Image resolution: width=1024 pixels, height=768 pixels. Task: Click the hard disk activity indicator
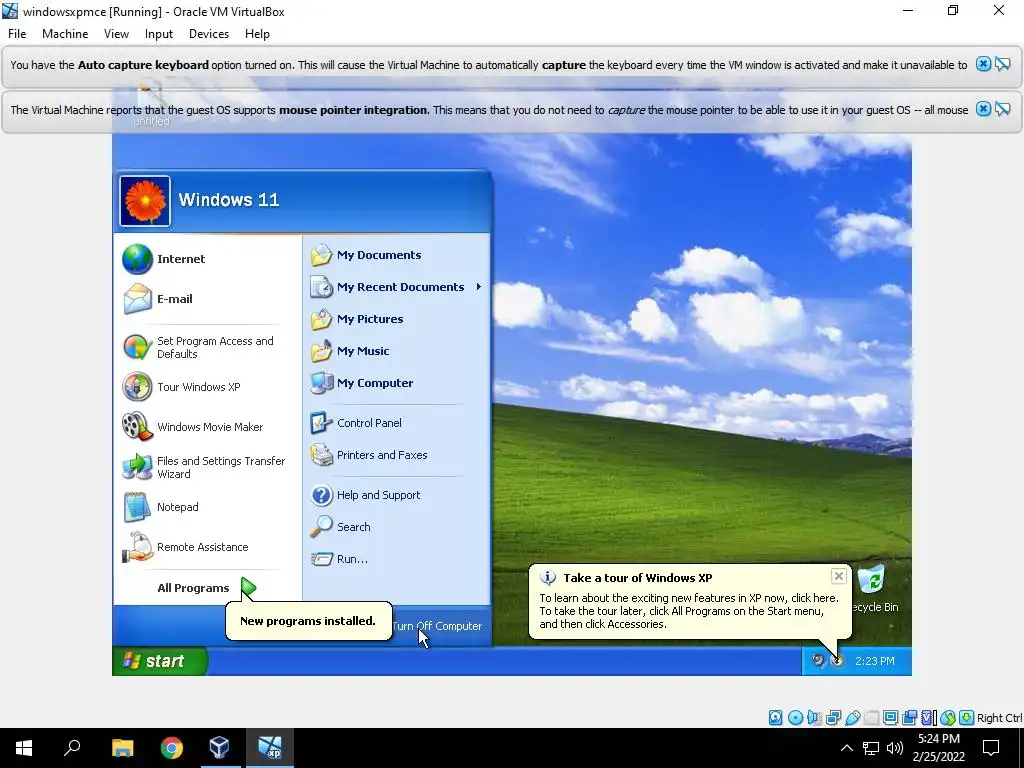point(775,718)
